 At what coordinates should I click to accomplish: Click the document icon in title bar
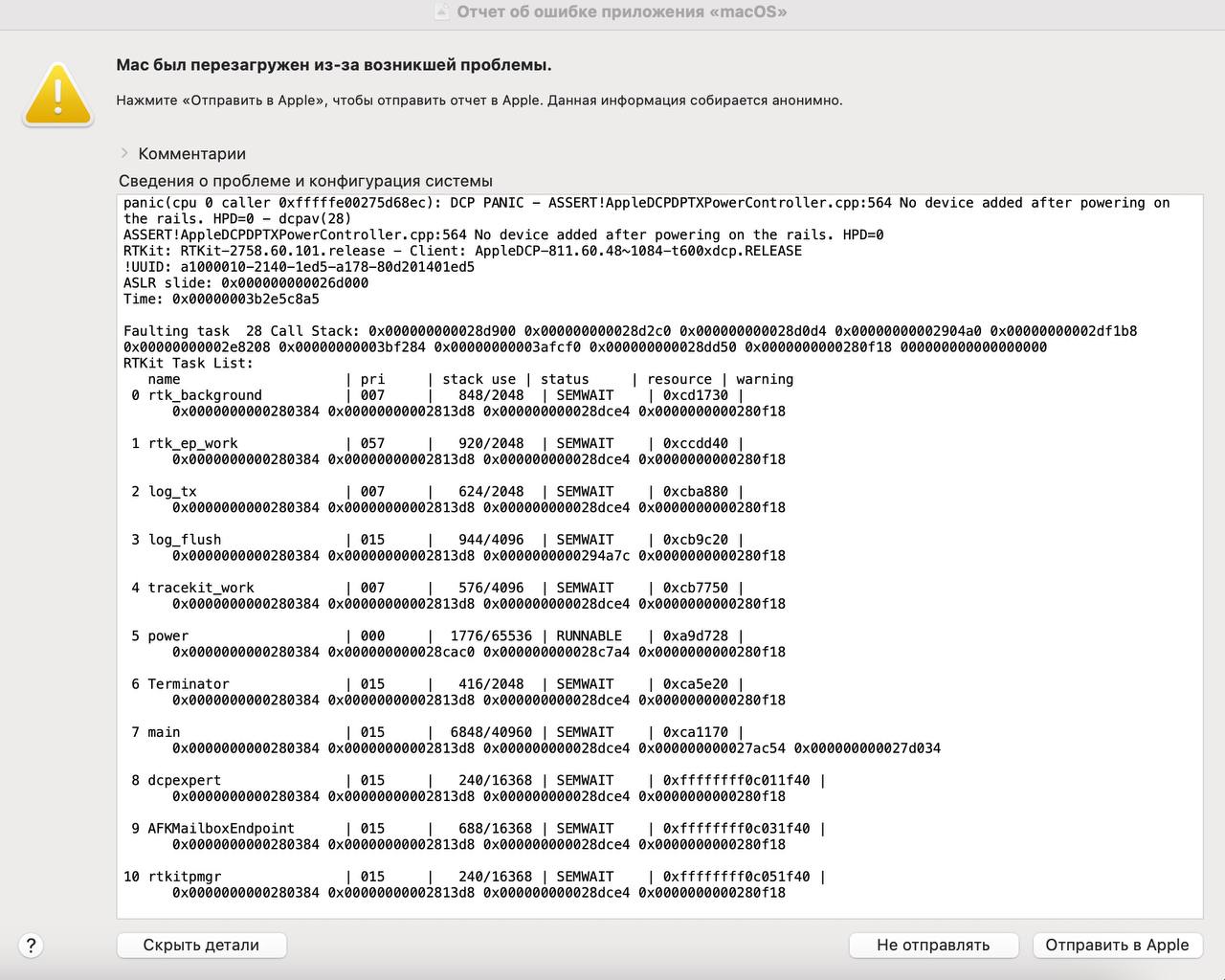coord(441,11)
